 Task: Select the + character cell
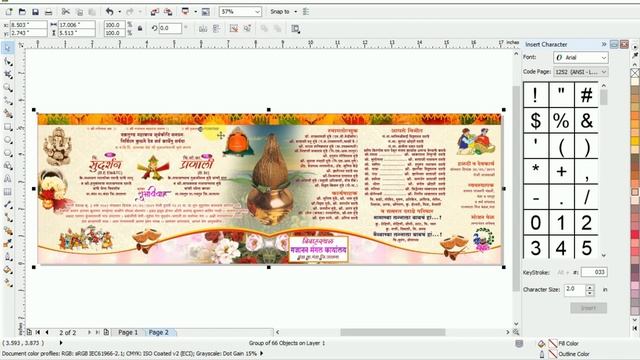(561, 171)
